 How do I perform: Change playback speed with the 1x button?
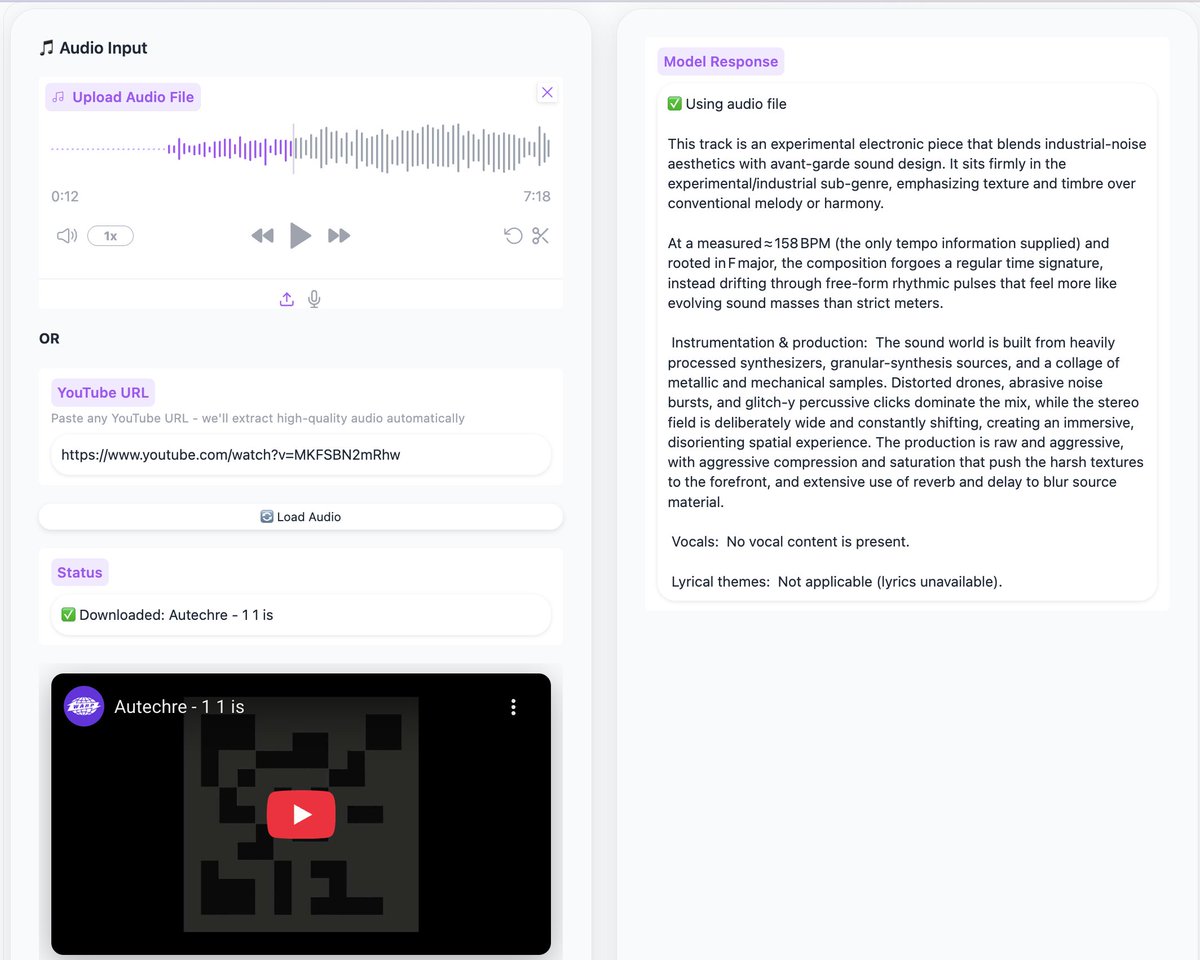pyautogui.click(x=110, y=236)
